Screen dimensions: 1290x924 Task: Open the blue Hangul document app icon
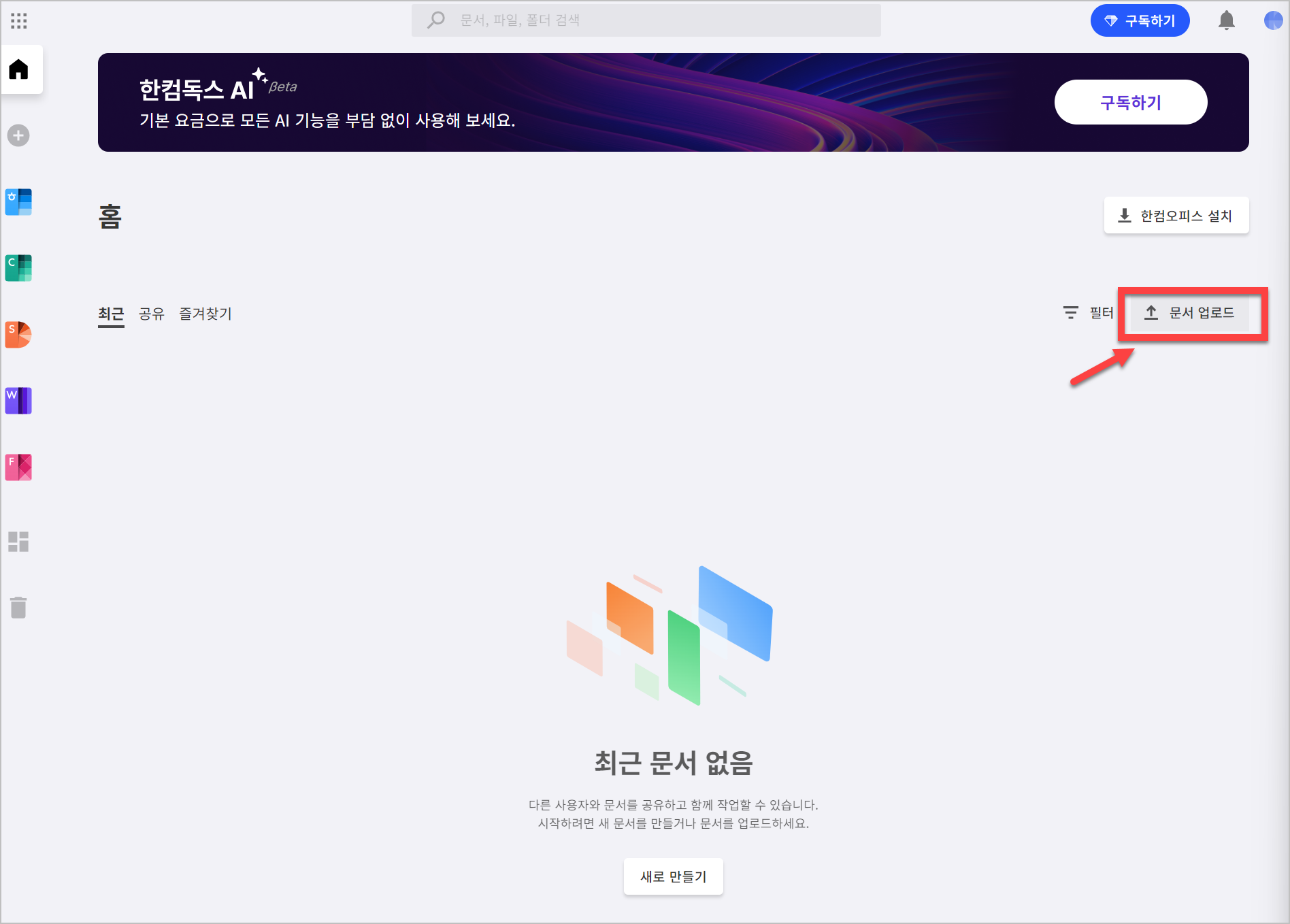point(18,202)
